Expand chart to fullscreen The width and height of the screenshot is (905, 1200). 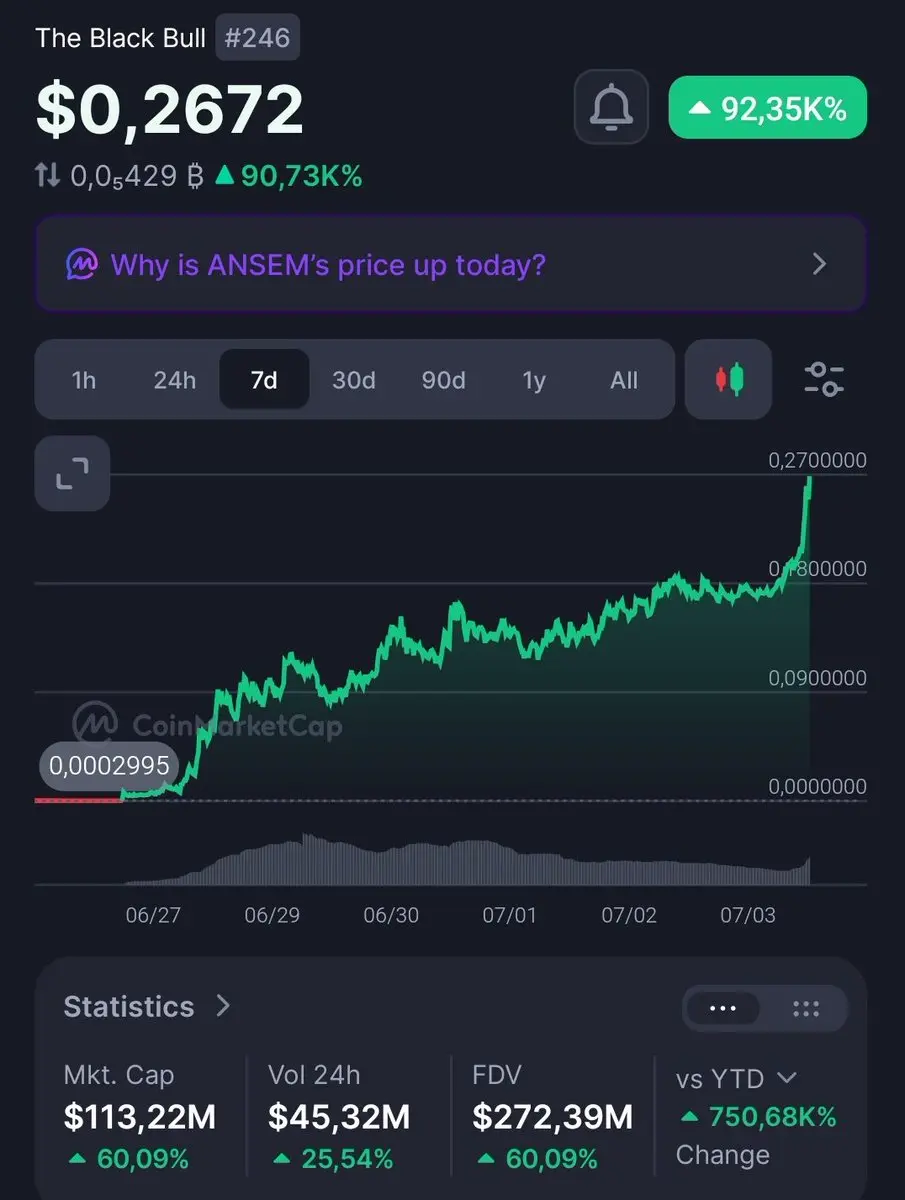(72, 473)
